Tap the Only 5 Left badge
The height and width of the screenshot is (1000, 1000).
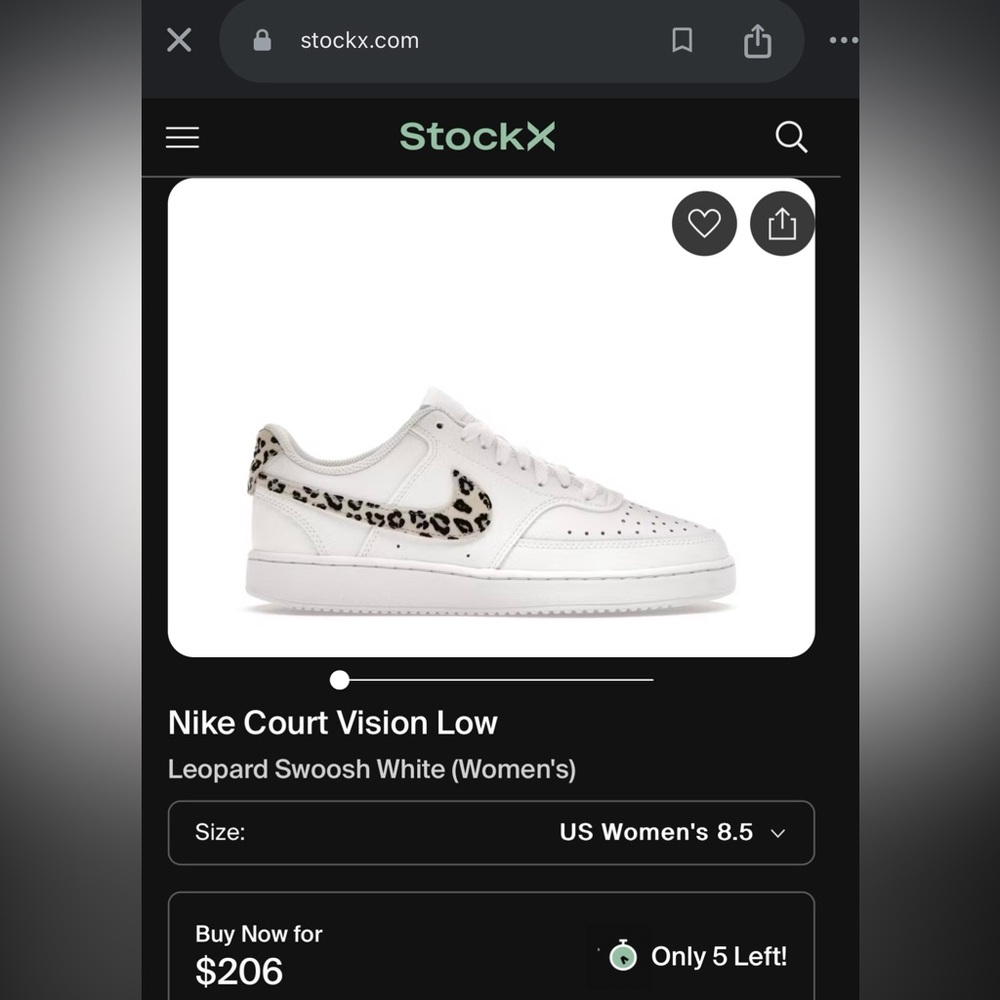point(698,957)
